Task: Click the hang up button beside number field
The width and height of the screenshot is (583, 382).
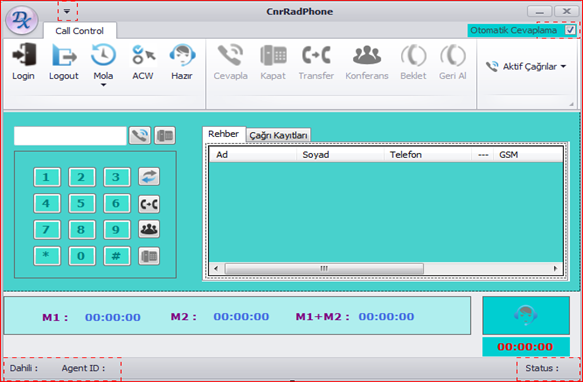Action: tap(165, 136)
